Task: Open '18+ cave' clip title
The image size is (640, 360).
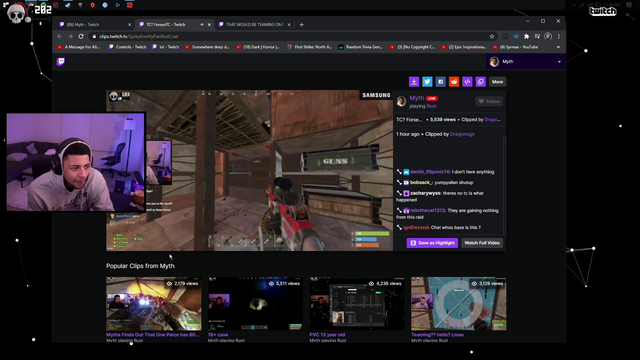Action: [218, 335]
